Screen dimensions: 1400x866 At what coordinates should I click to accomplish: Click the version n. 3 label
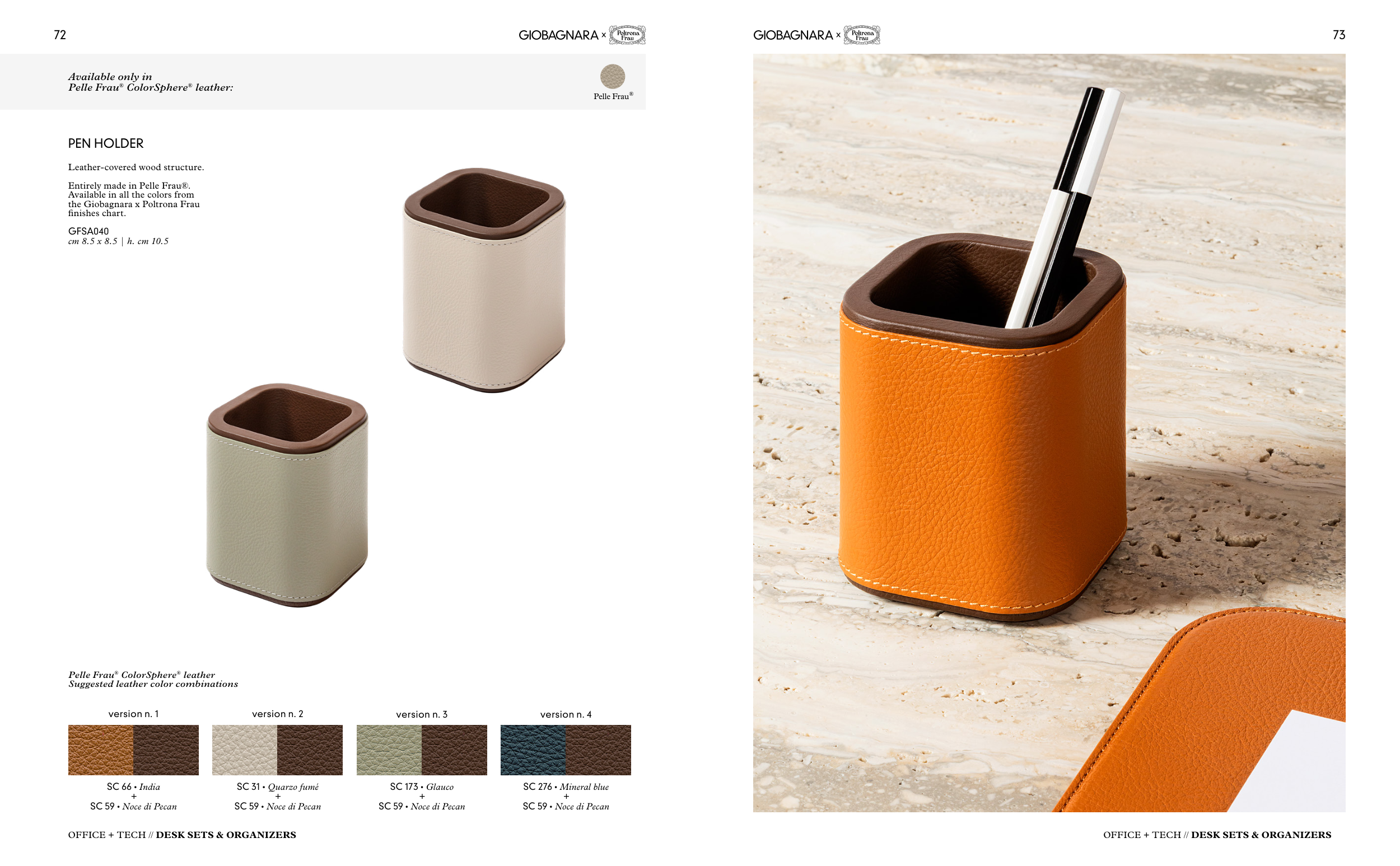[422, 714]
